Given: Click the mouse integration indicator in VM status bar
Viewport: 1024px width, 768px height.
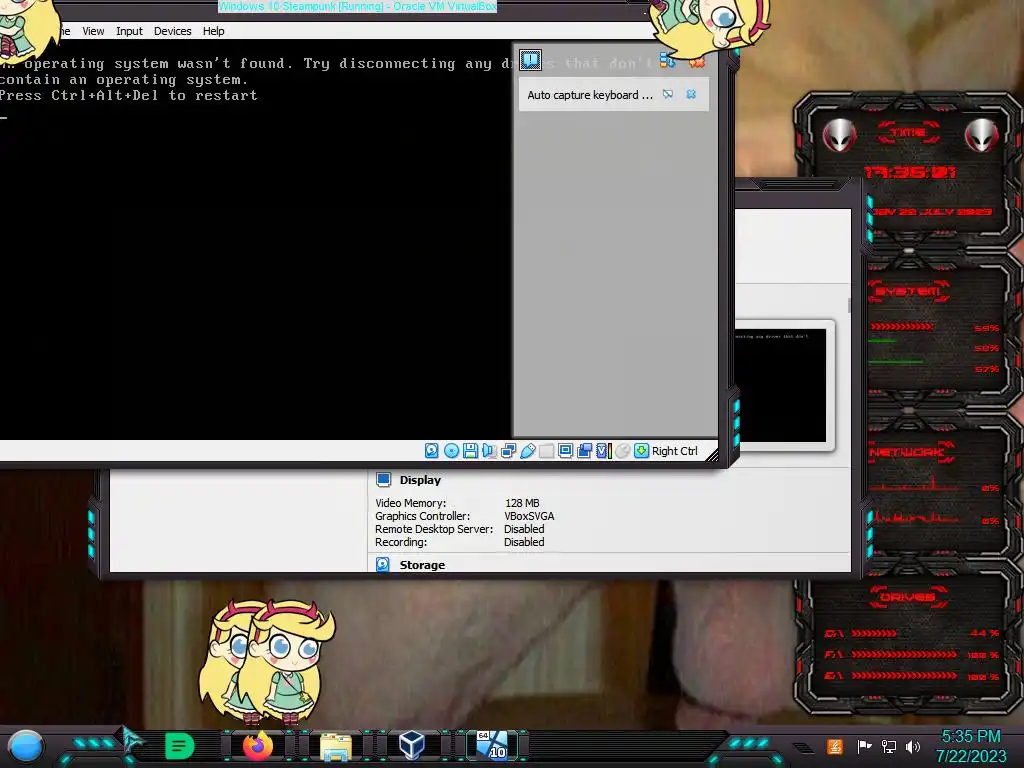Looking at the screenshot, I should 623,451.
